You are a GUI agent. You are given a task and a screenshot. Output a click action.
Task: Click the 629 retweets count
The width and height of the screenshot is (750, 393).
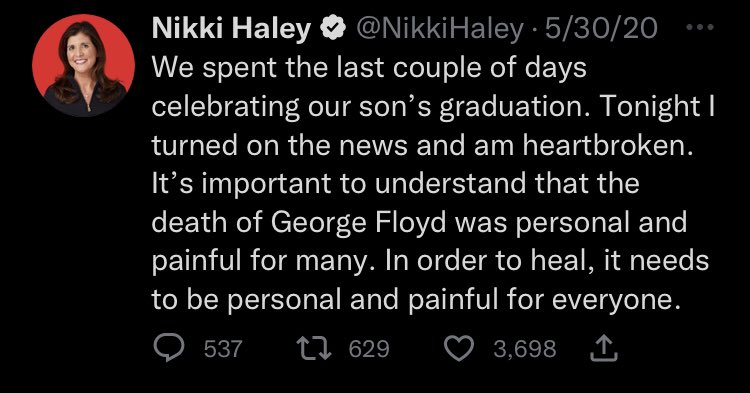[369, 349]
